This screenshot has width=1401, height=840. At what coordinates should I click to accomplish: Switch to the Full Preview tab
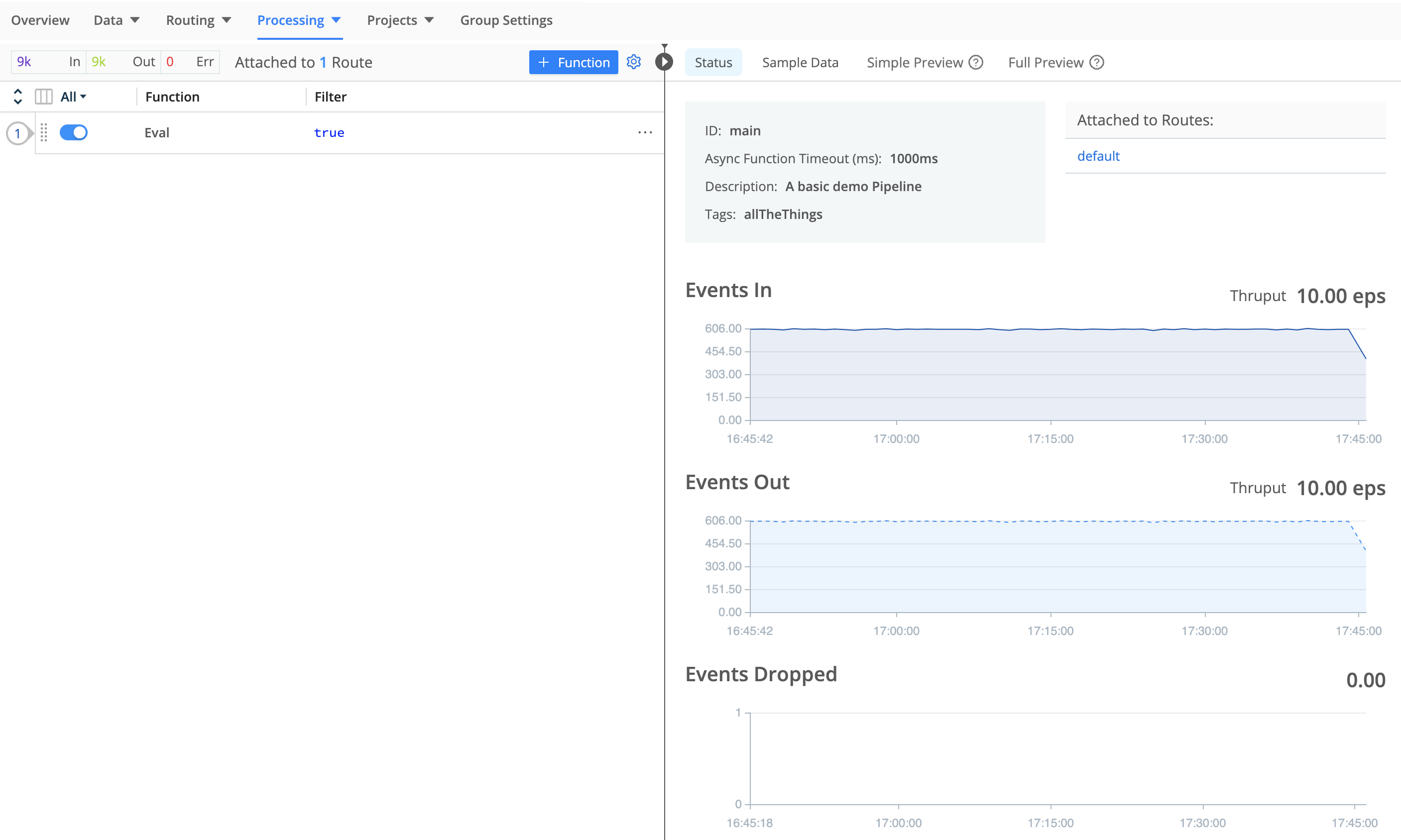click(1046, 62)
